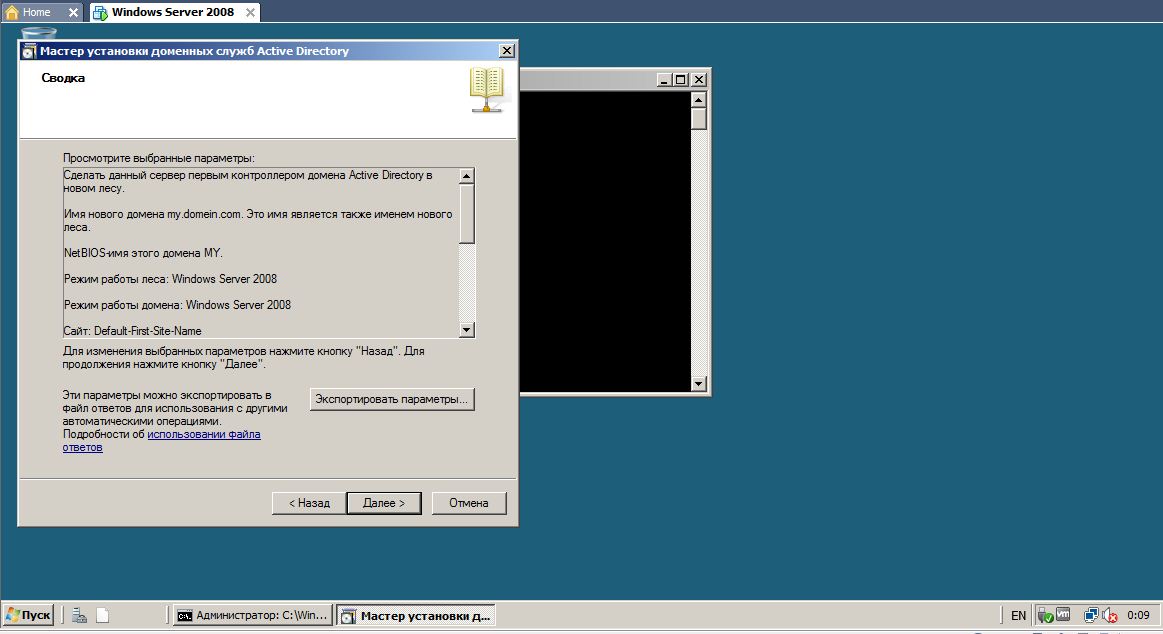Screen dimensions: 1163x634
Task: Close the console window
Action: click(699, 79)
